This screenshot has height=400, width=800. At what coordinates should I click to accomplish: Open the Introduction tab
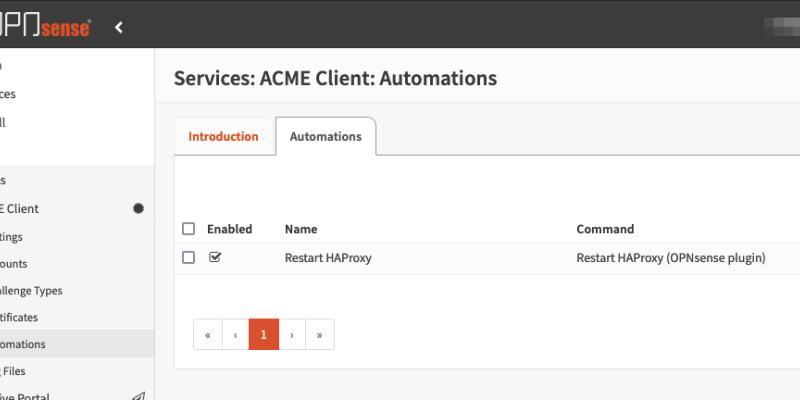pyautogui.click(x=223, y=137)
